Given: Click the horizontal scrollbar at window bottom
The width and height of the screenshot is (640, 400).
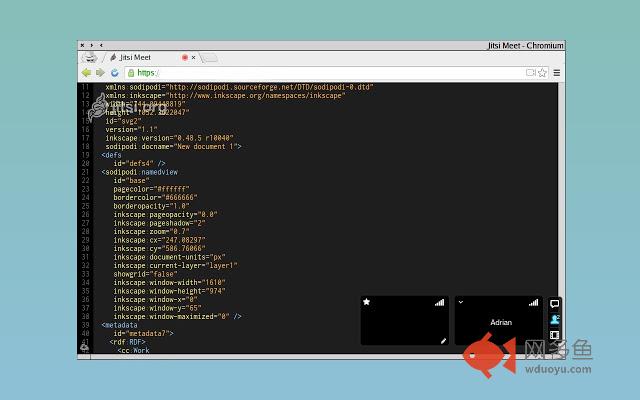Looking at the screenshot, I should click(x=286, y=357).
